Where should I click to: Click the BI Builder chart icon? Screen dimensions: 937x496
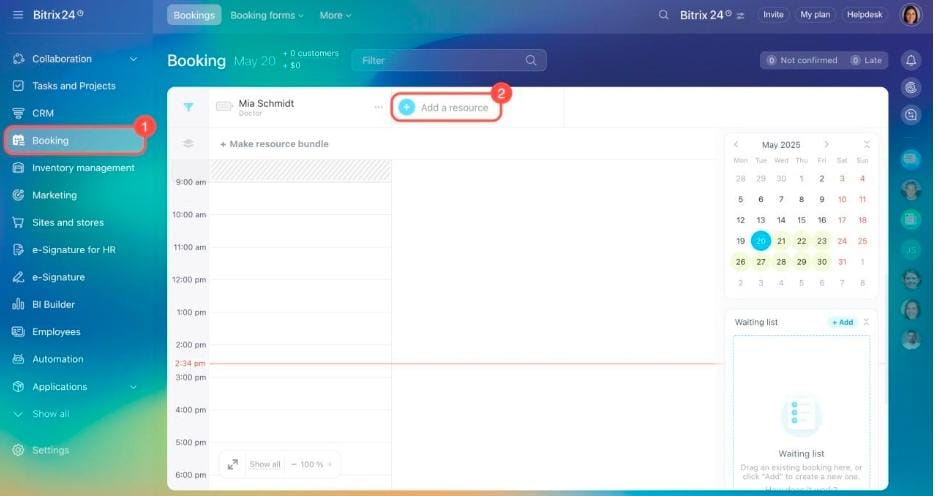click(19, 304)
